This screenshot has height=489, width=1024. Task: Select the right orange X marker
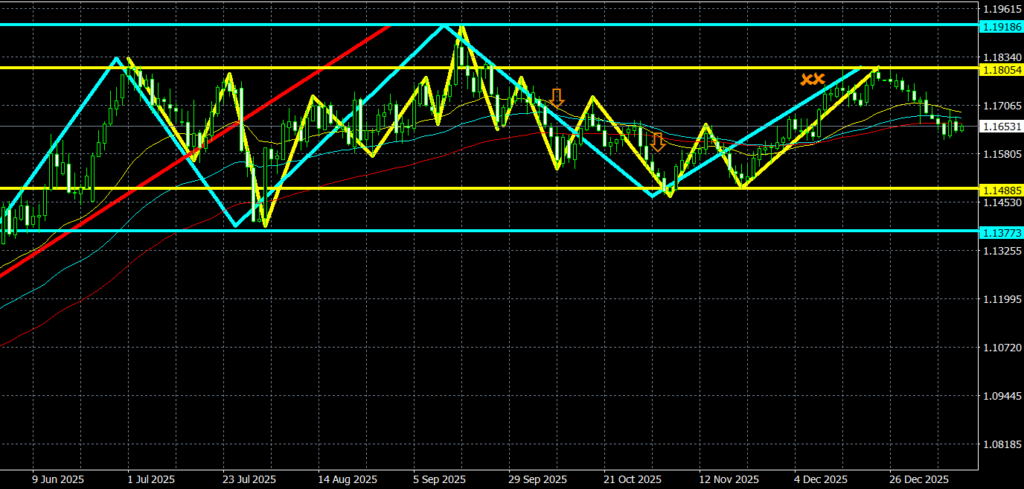pos(818,79)
